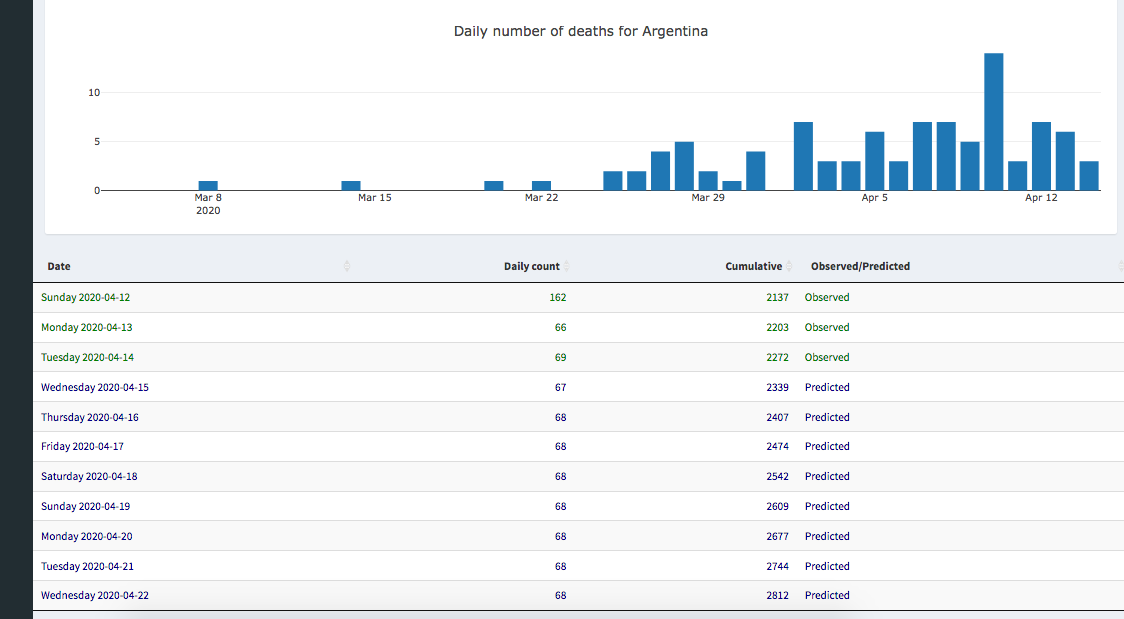Sort table by the Date column header
Viewport: 1124px width, 619px height.
(59, 266)
